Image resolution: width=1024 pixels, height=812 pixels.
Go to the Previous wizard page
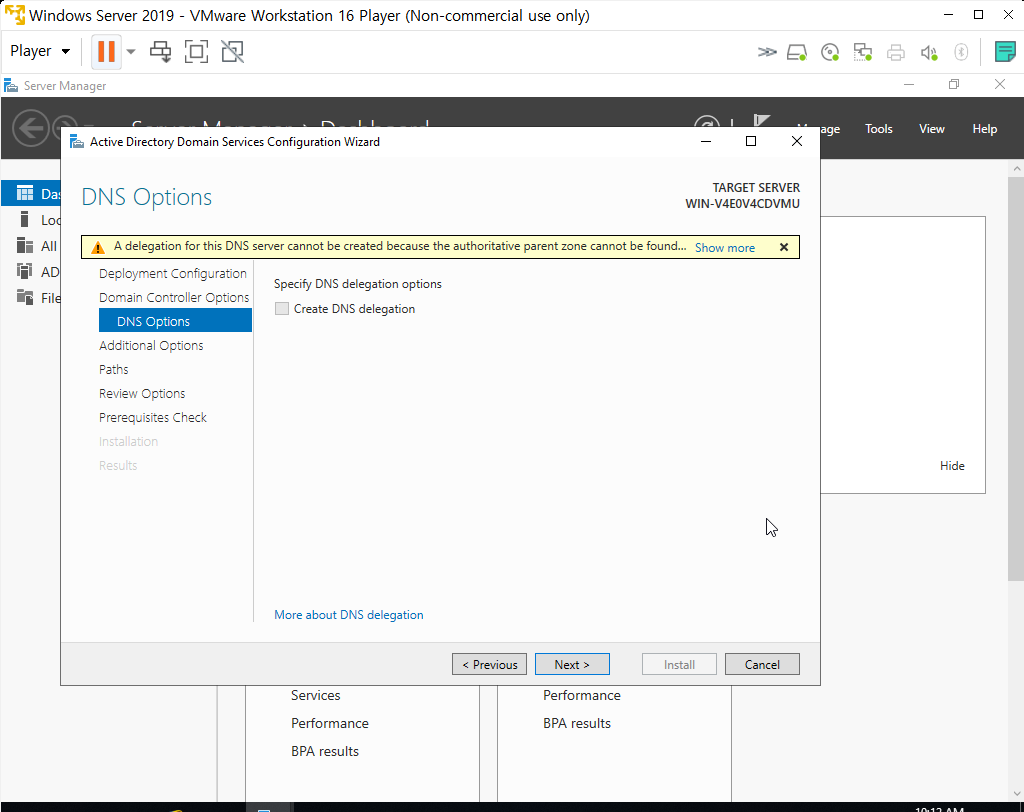point(489,664)
